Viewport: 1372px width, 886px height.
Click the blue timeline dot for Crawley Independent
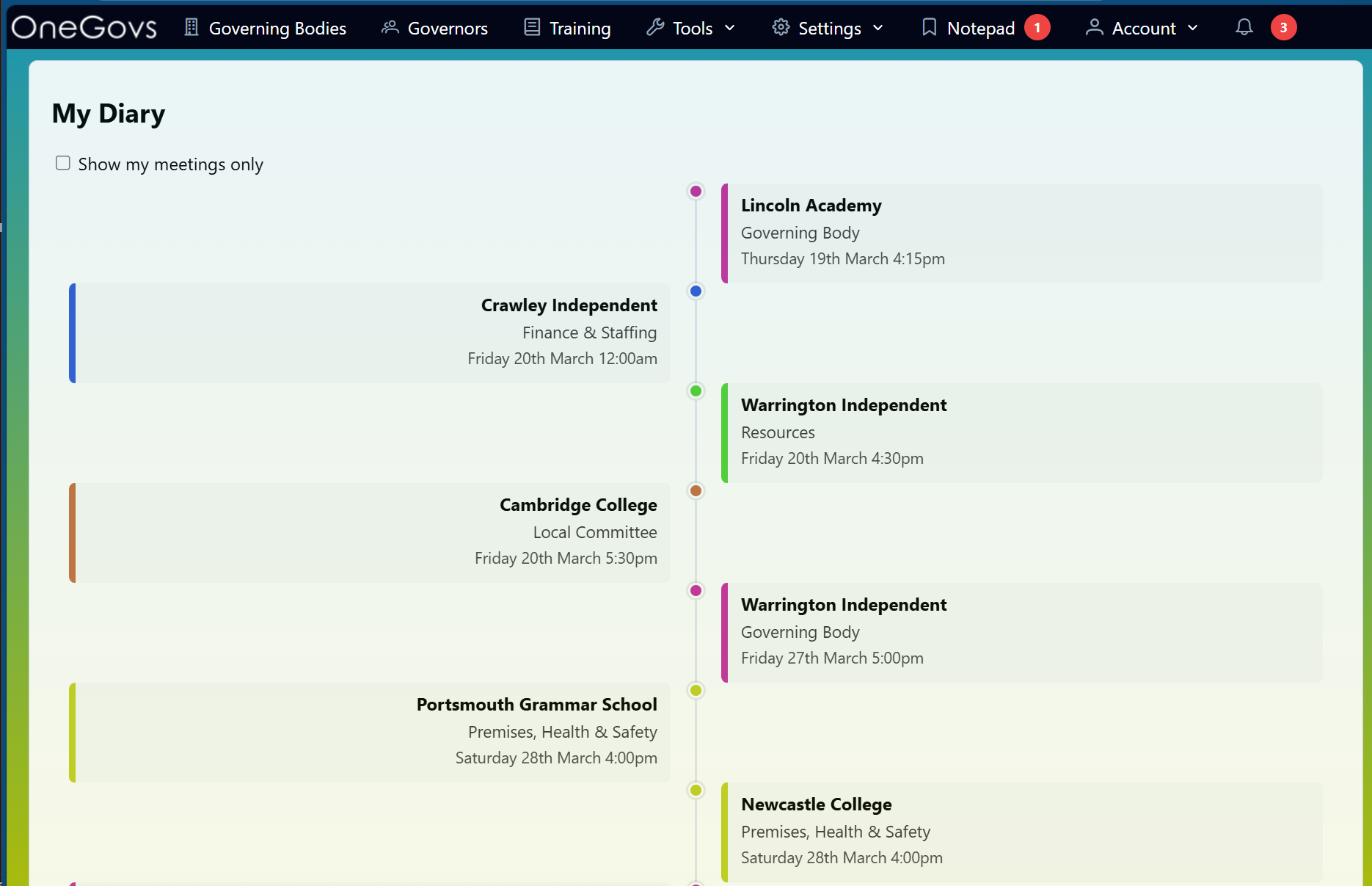point(696,291)
